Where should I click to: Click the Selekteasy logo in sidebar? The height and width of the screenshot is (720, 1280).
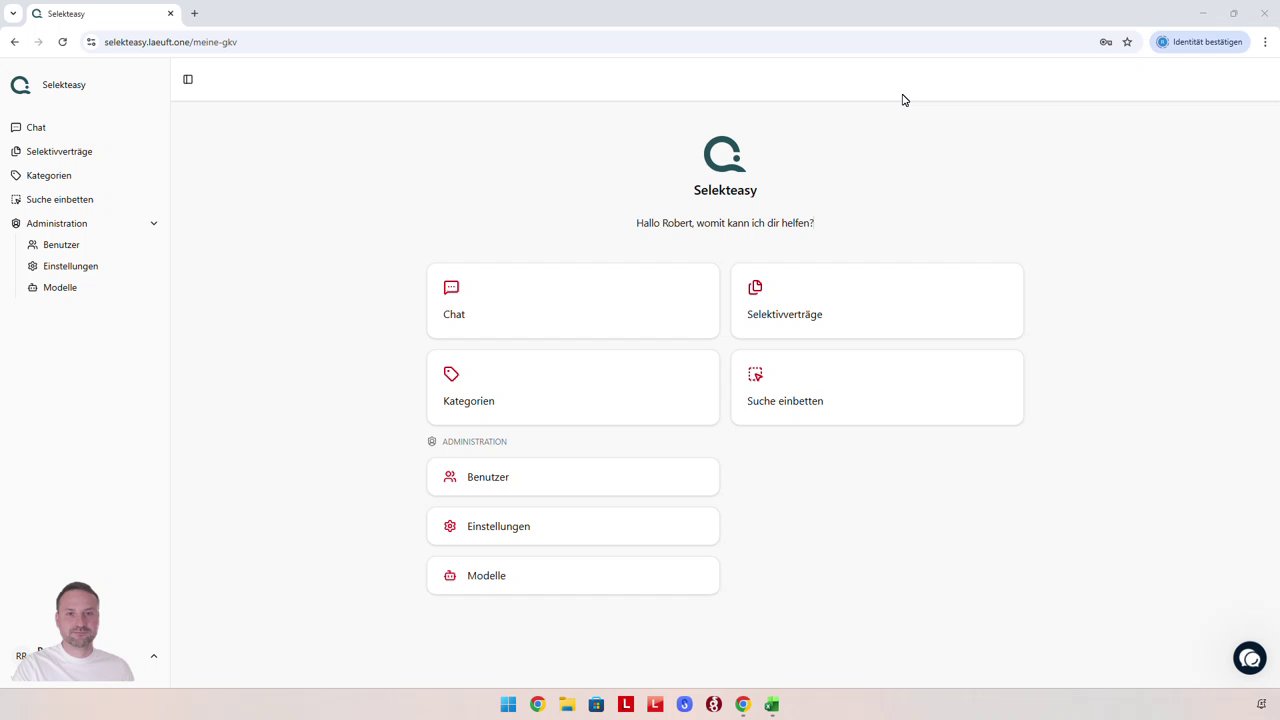[20, 85]
